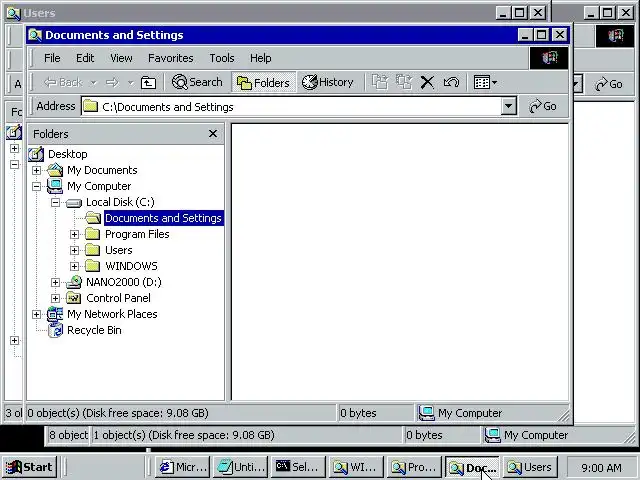640x480 pixels.
Task: Click the Windows logo throbber icon
Action: (x=549, y=58)
